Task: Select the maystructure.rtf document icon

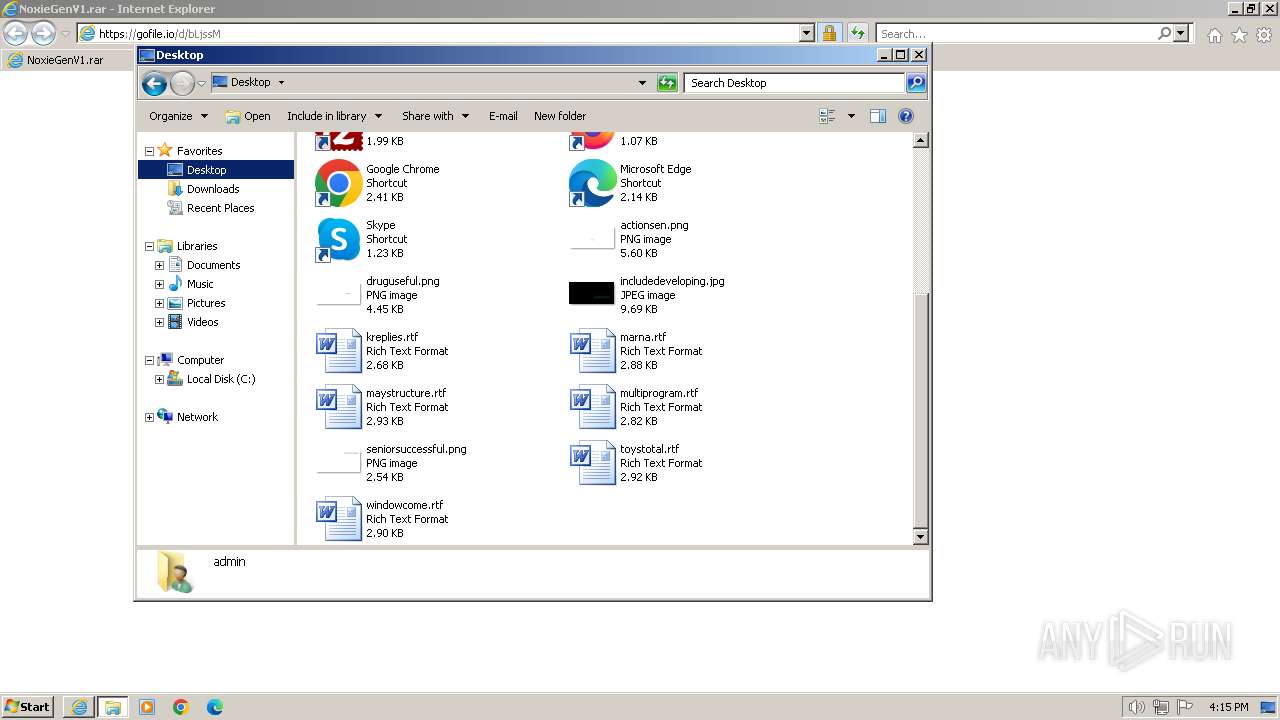Action: [x=338, y=407]
